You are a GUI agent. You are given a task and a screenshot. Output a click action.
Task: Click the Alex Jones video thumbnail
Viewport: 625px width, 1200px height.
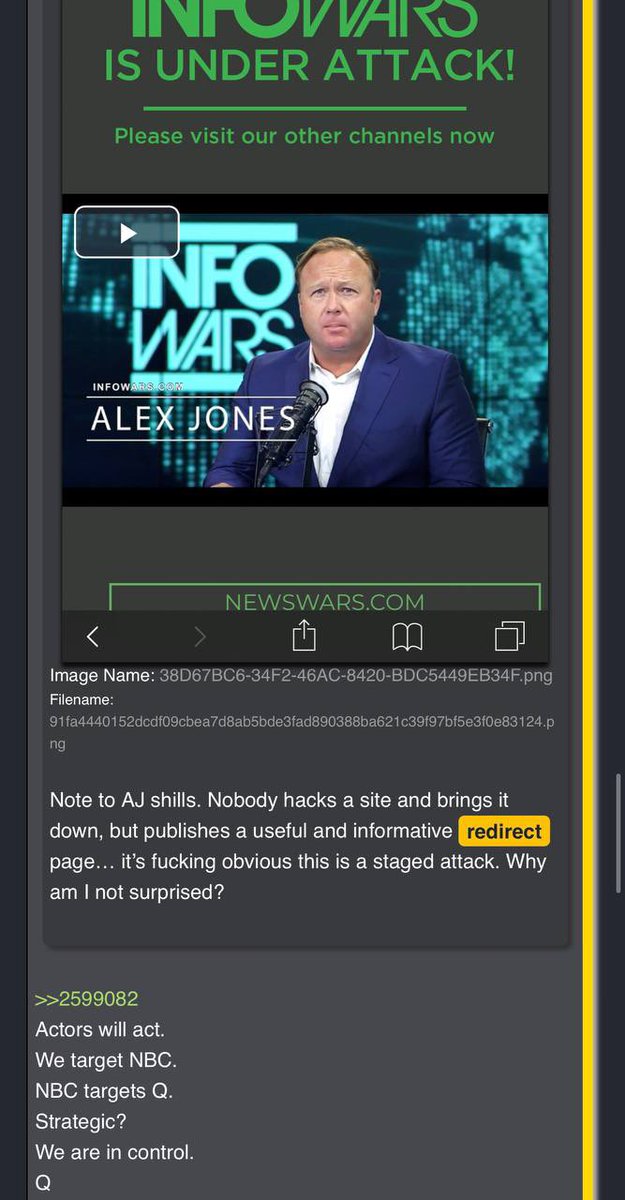pos(305,350)
